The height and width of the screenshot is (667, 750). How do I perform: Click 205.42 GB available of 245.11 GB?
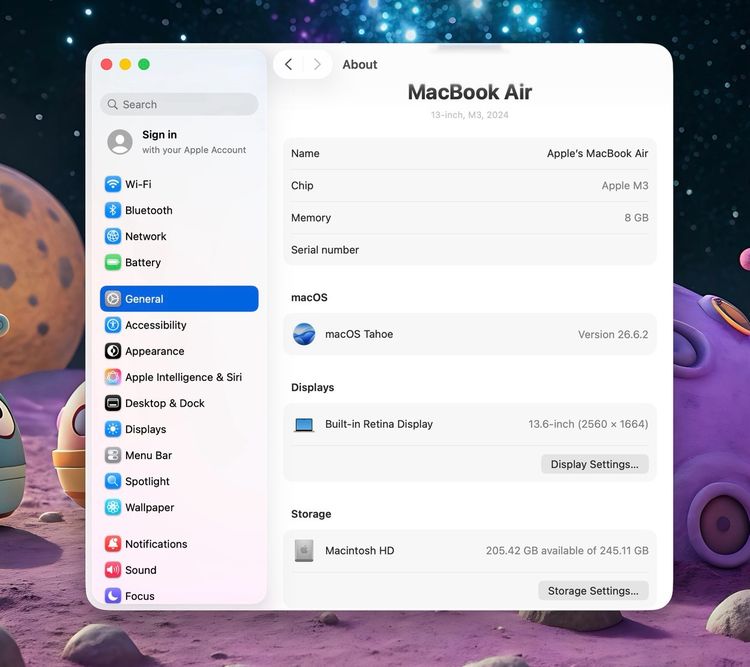click(567, 551)
